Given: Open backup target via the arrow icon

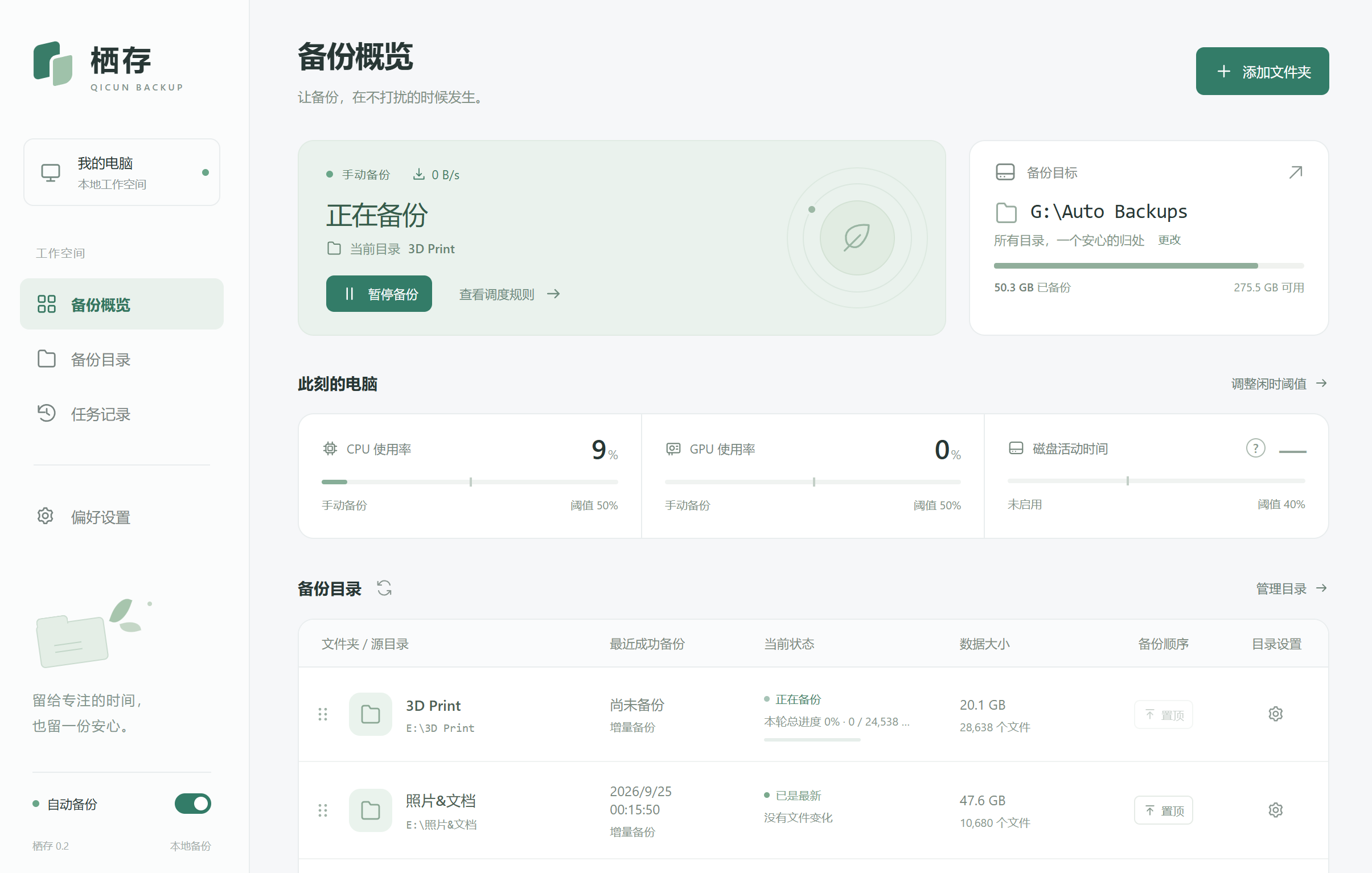Looking at the screenshot, I should 1296,172.
